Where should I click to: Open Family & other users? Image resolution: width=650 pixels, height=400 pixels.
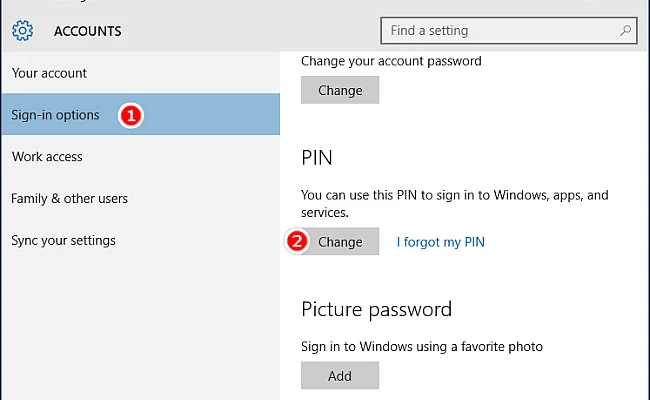tap(141, 199)
